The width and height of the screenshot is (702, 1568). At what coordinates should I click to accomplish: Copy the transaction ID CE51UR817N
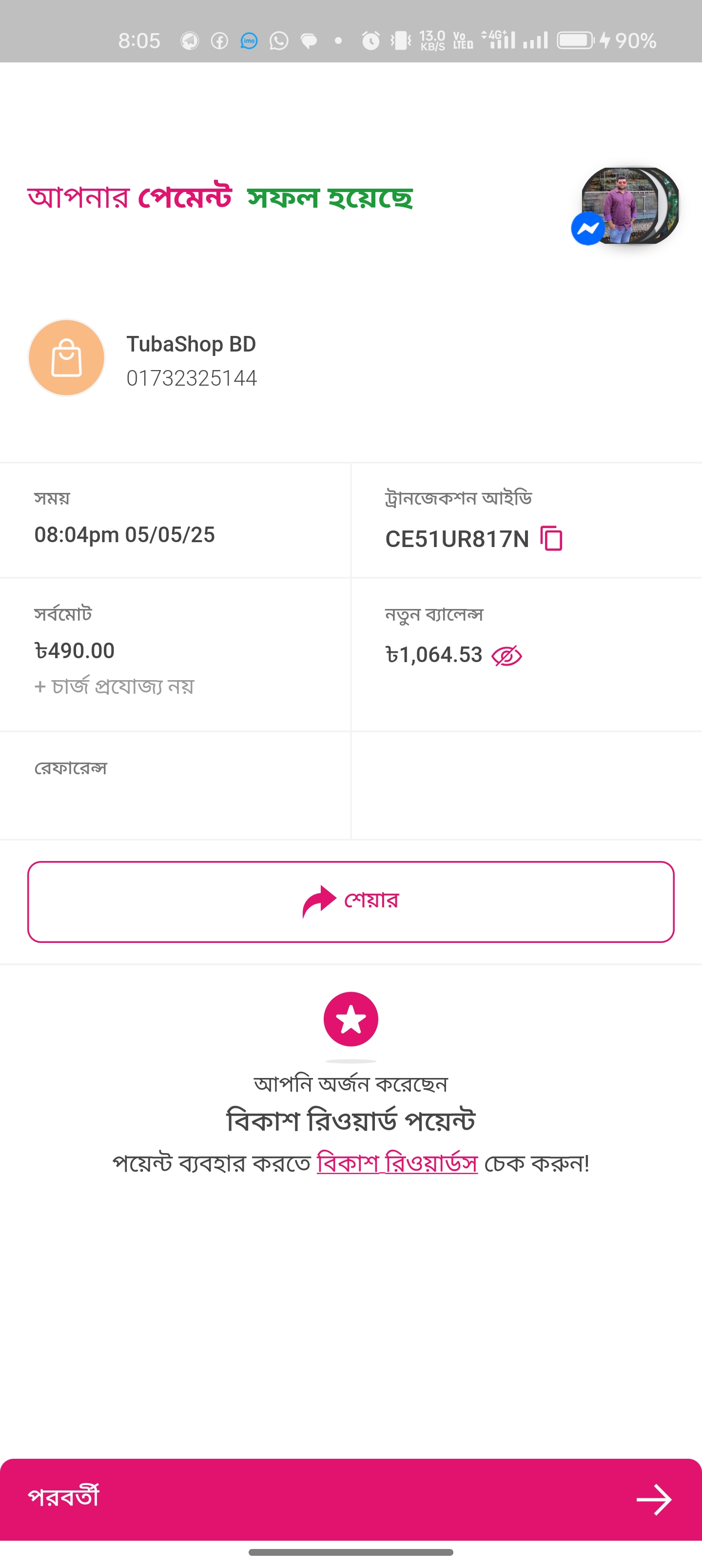coord(552,539)
